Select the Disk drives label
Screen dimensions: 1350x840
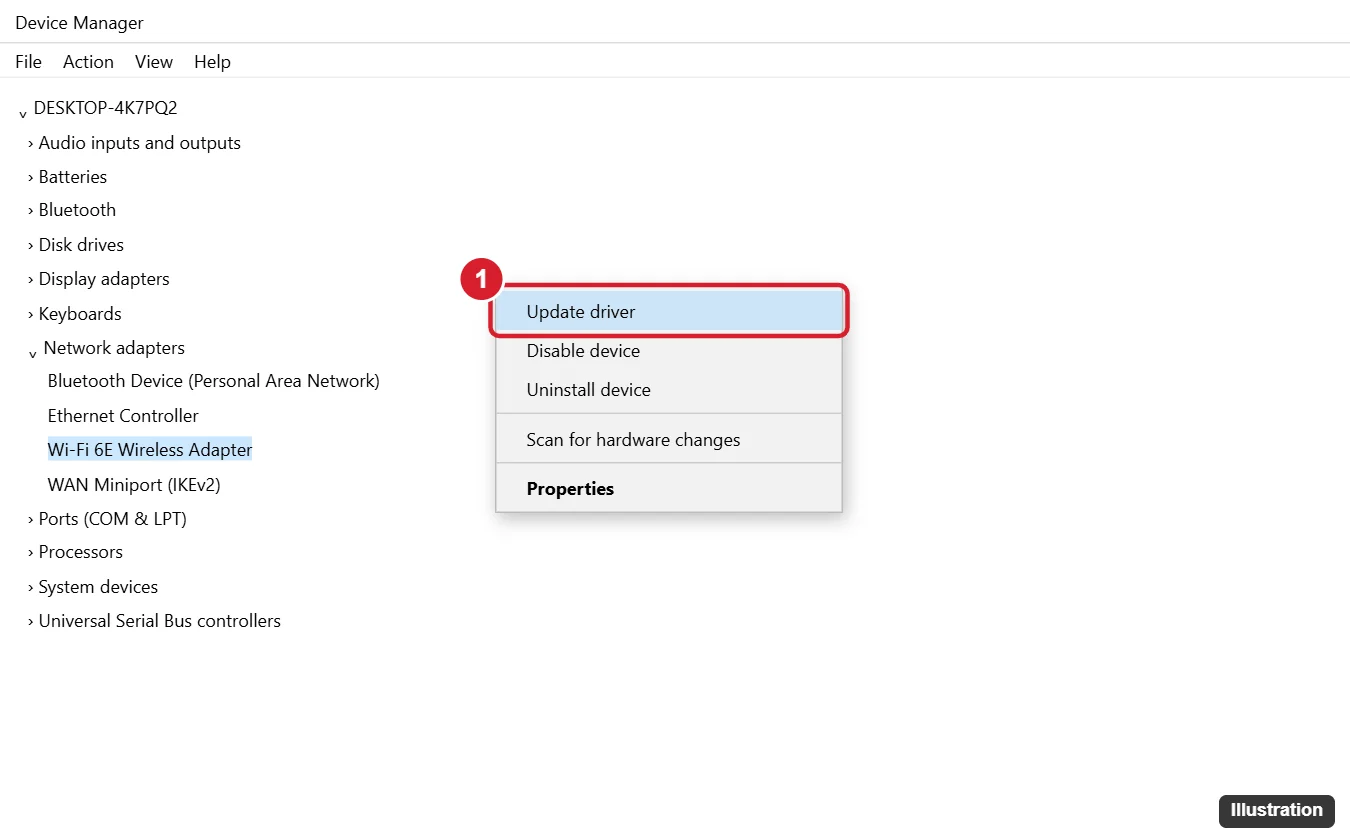(81, 245)
